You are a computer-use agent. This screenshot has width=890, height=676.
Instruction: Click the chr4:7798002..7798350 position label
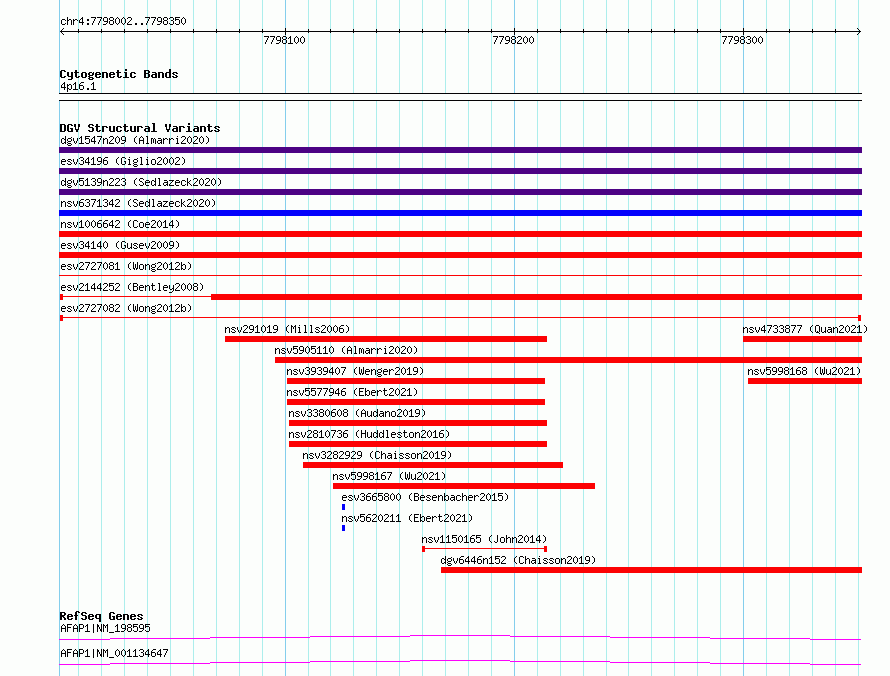123,21
